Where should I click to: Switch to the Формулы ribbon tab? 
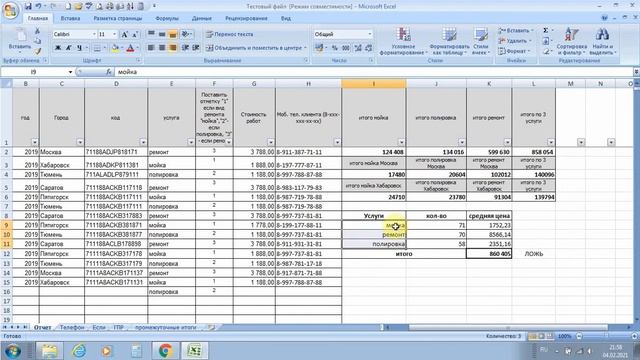(x=167, y=18)
